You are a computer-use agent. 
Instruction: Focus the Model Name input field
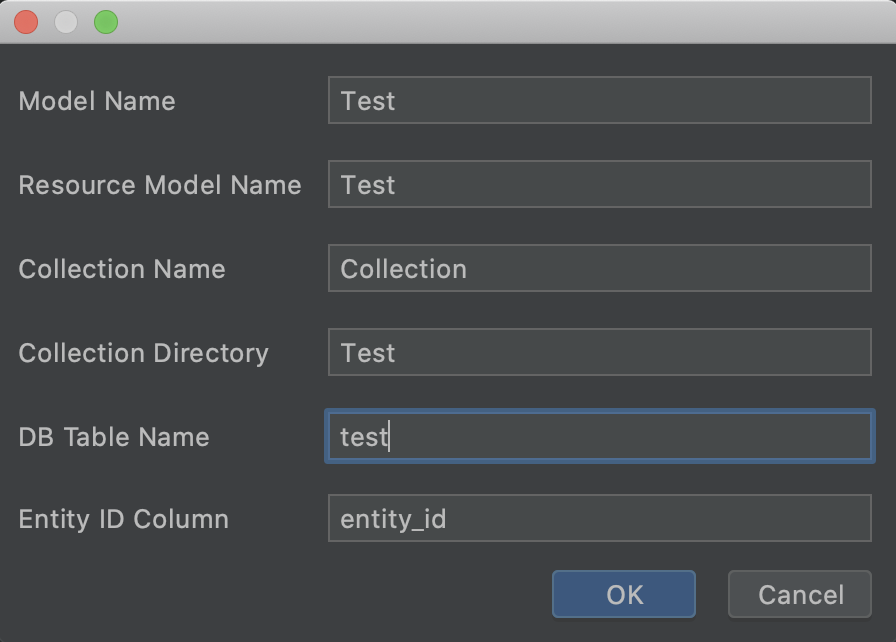point(599,101)
